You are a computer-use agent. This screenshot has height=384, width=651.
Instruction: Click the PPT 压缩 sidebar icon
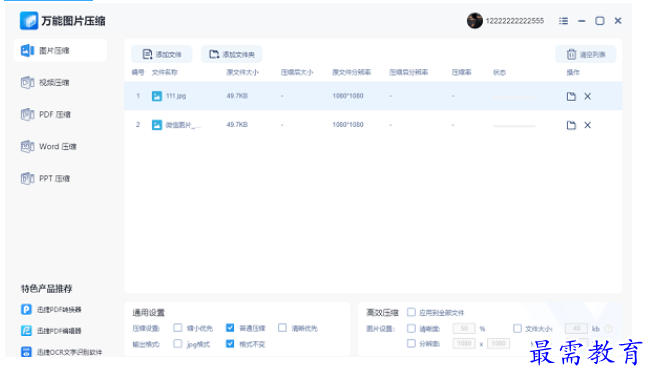click(x=28, y=179)
